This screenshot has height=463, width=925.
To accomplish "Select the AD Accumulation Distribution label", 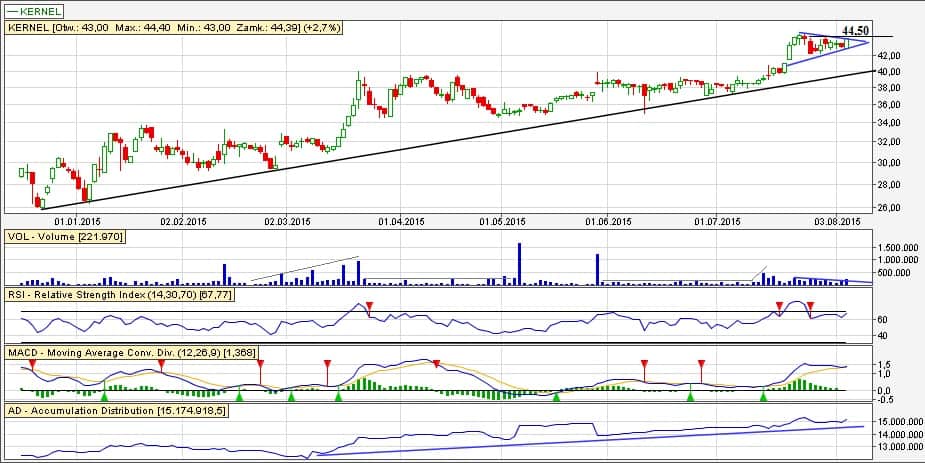I will coord(117,411).
